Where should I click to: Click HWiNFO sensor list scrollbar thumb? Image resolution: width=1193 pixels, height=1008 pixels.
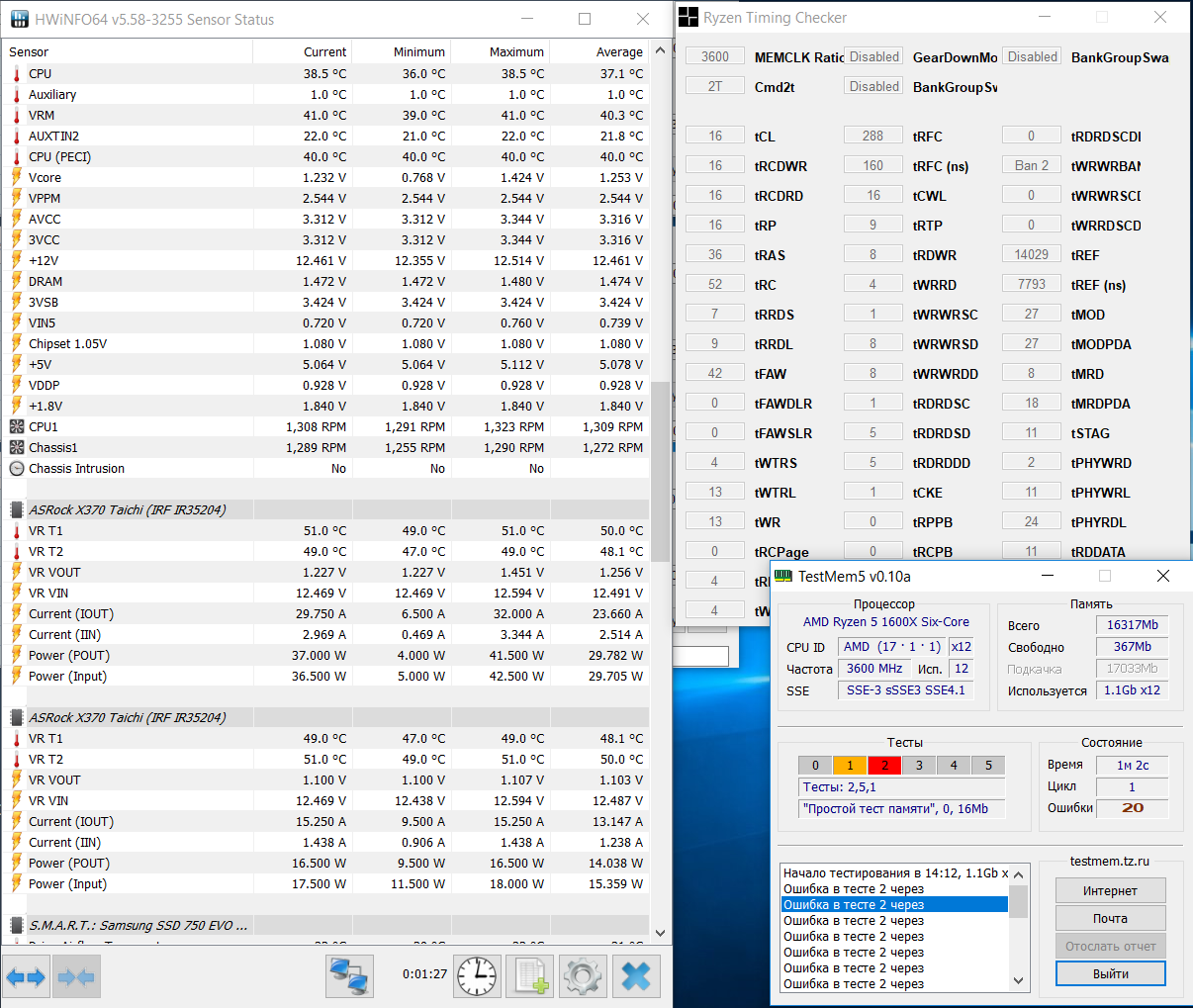pyautogui.click(x=661, y=471)
